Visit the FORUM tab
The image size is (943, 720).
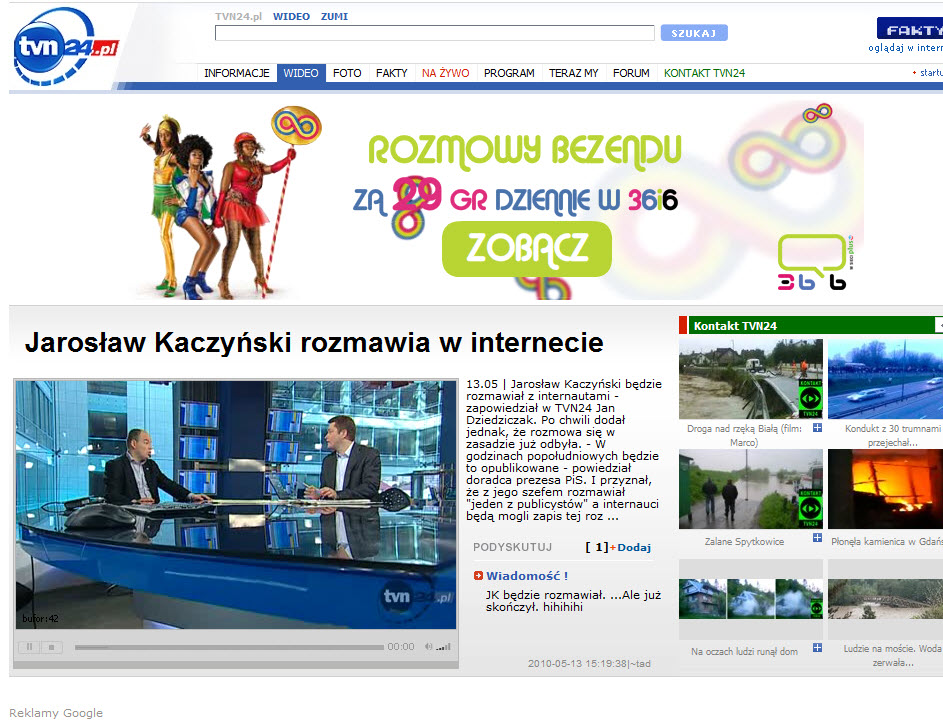pyautogui.click(x=631, y=73)
